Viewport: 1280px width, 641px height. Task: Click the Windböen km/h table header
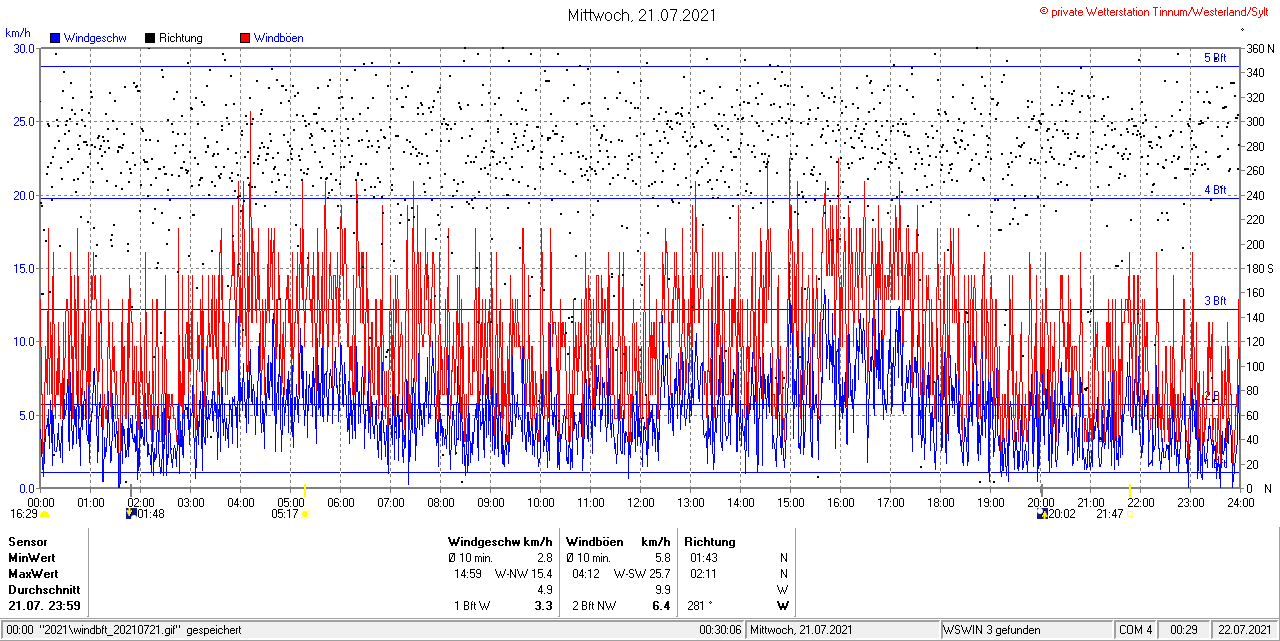[x=618, y=542]
